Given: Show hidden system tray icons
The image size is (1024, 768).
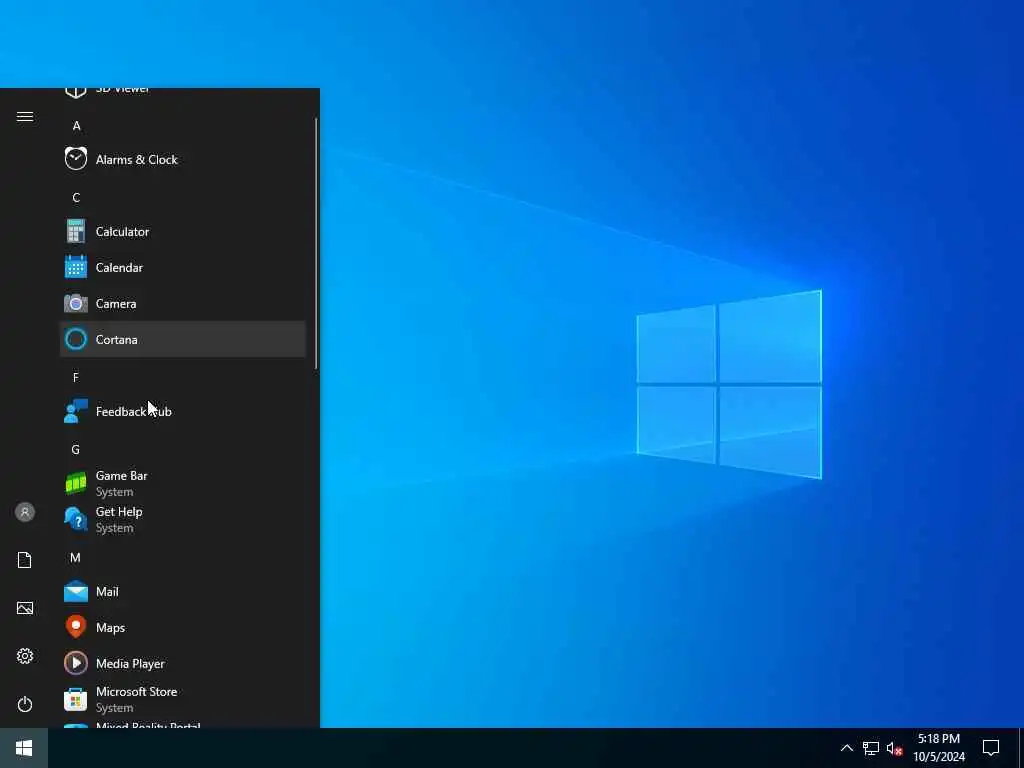Looking at the screenshot, I should point(846,748).
